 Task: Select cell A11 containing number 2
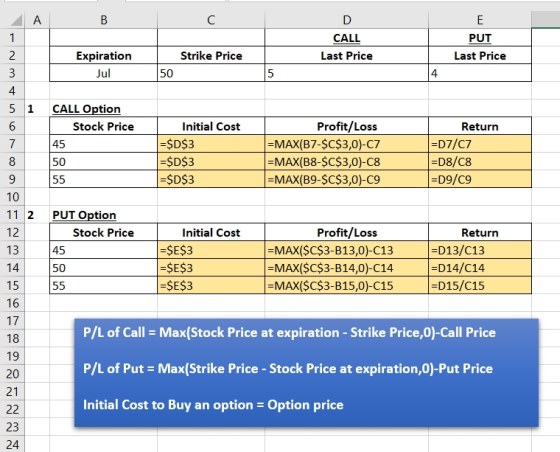37,215
